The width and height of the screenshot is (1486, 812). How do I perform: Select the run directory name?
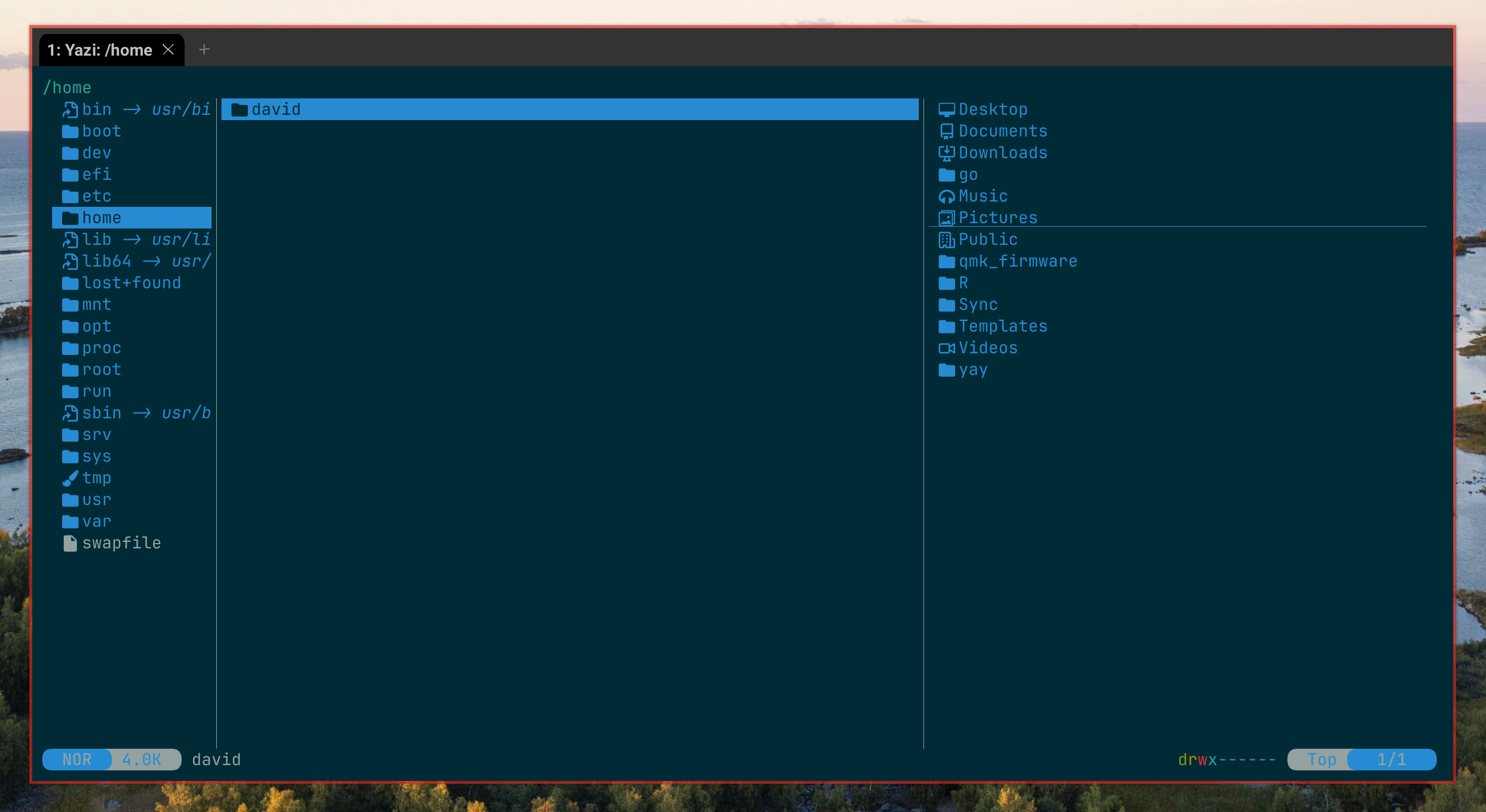[x=97, y=391]
